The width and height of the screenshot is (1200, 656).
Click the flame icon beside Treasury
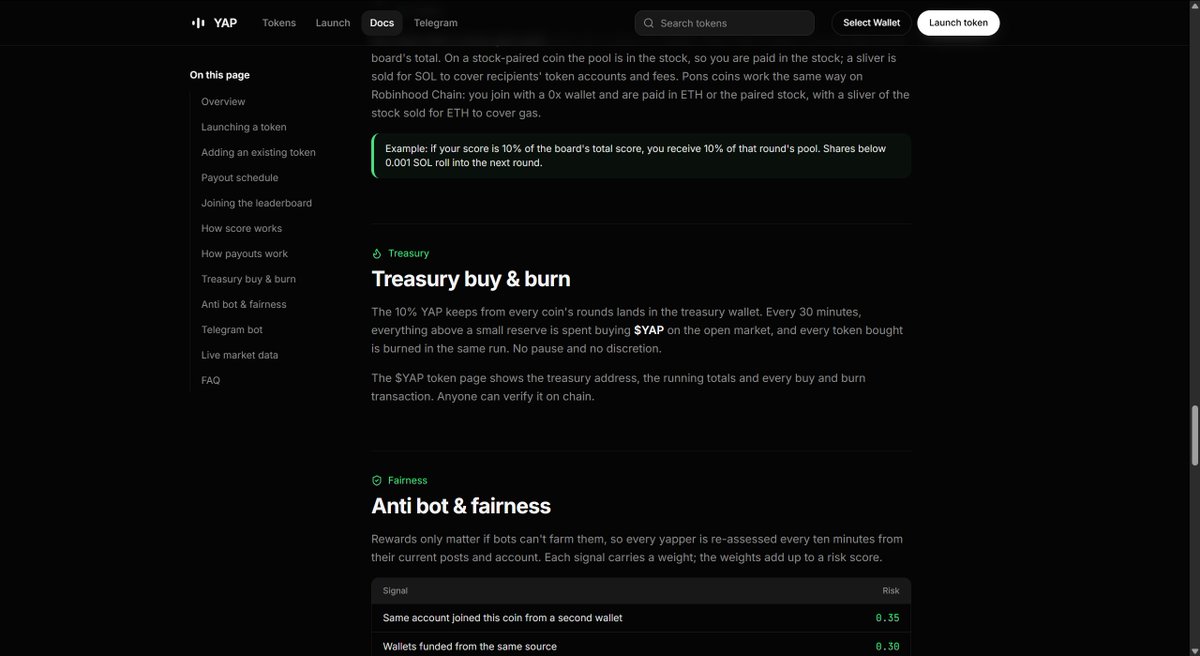[377, 254]
